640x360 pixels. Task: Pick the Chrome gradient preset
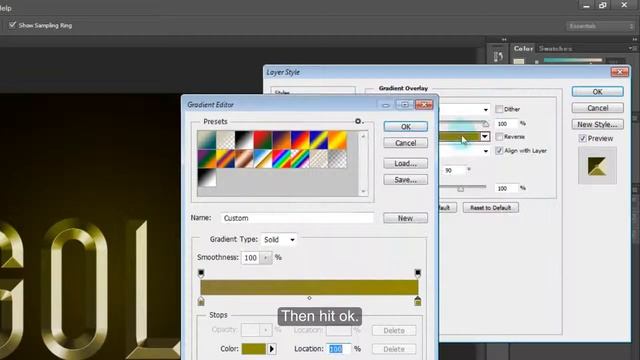[x=263, y=159]
